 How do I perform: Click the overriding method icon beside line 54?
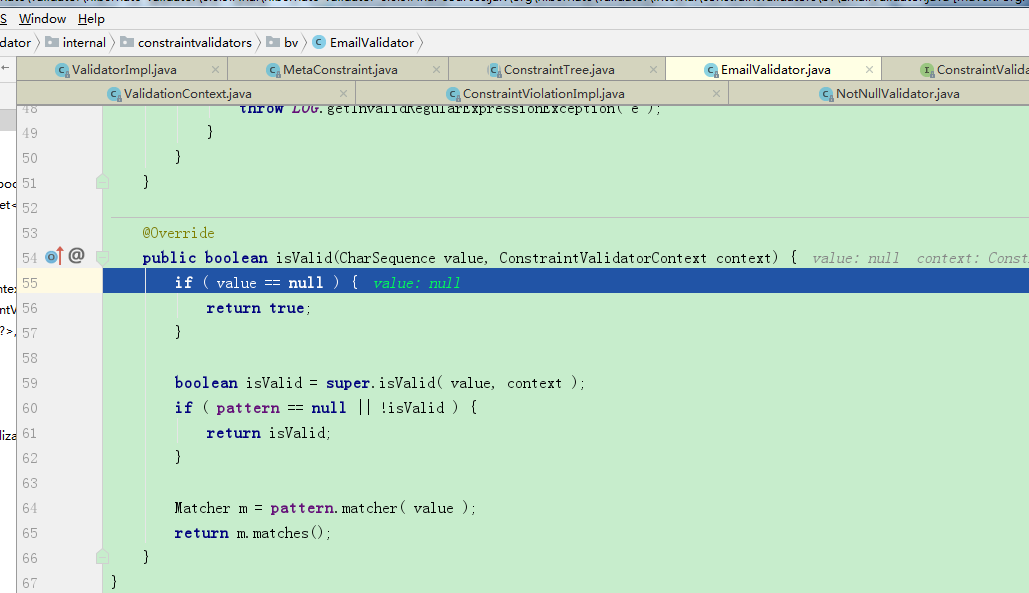[51, 257]
